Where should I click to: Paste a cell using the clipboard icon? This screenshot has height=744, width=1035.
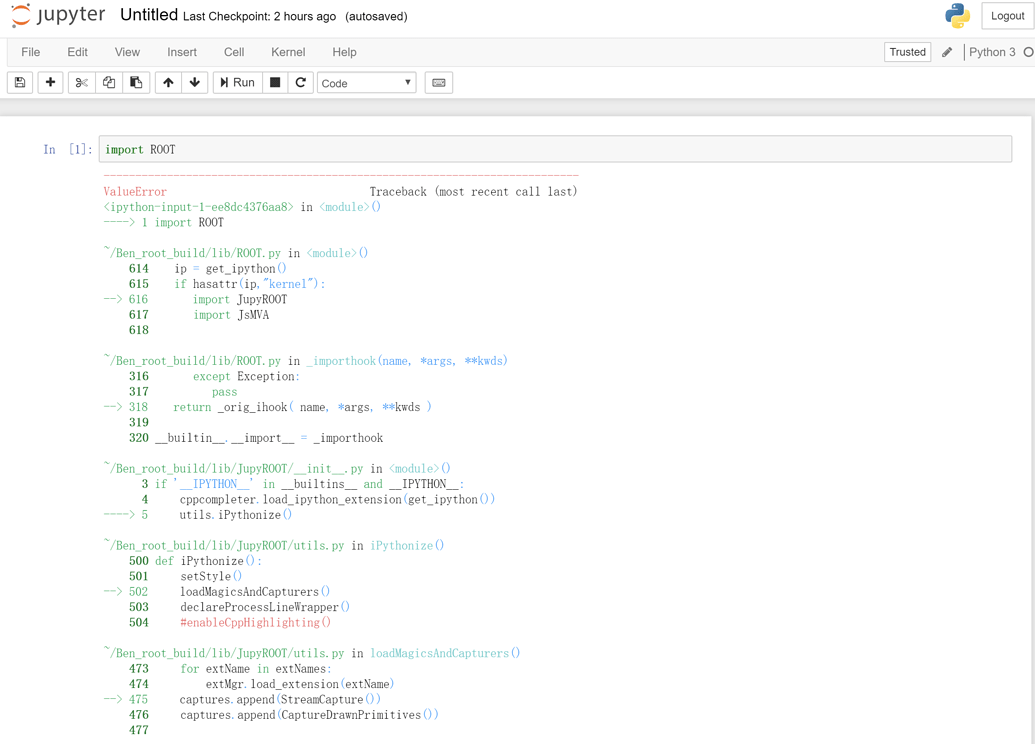[135, 82]
